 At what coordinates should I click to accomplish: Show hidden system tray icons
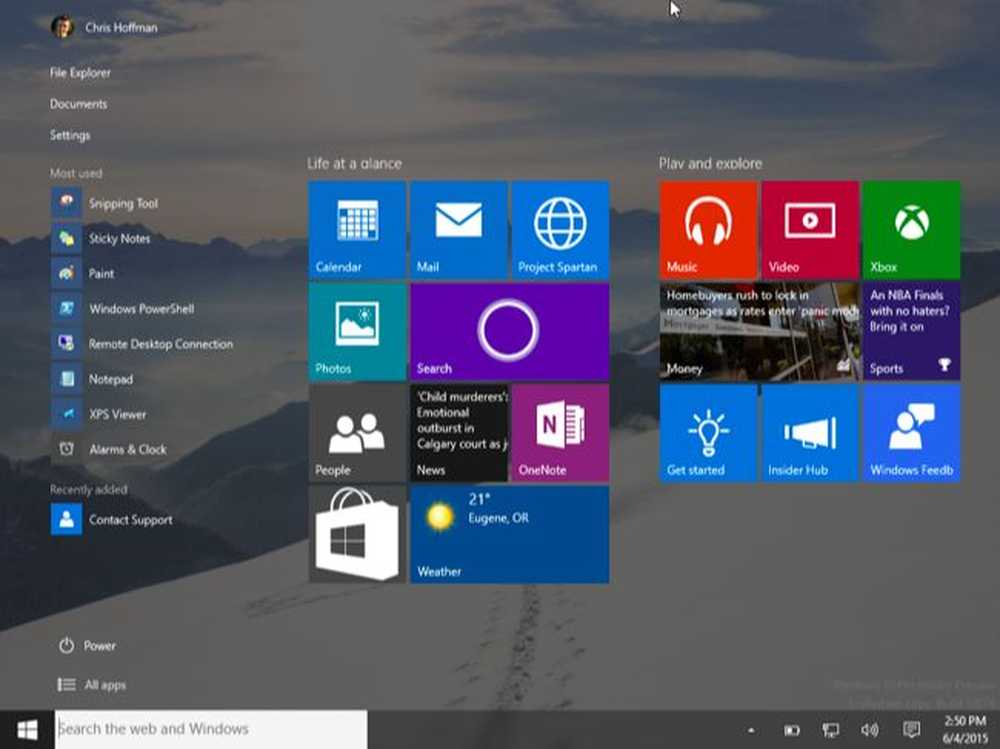[x=751, y=730]
